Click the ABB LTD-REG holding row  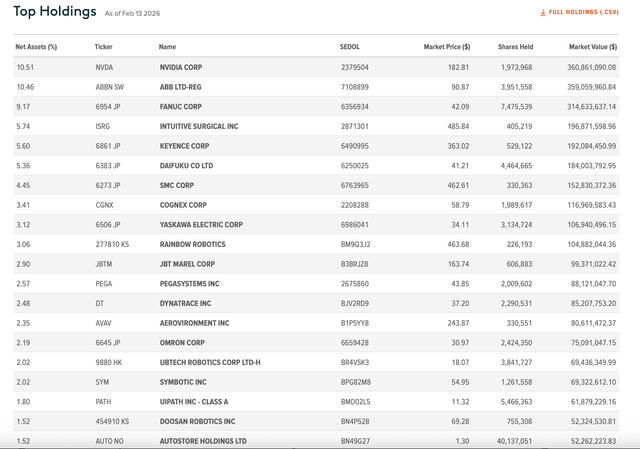click(x=316, y=87)
